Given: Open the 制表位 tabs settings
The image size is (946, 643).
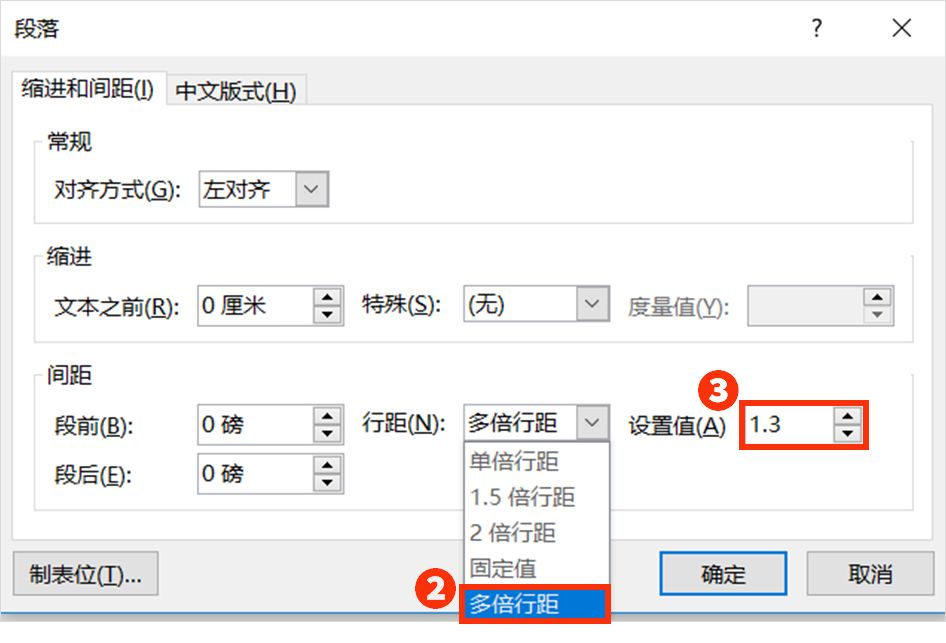Looking at the screenshot, I should pyautogui.click(x=85, y=575).
